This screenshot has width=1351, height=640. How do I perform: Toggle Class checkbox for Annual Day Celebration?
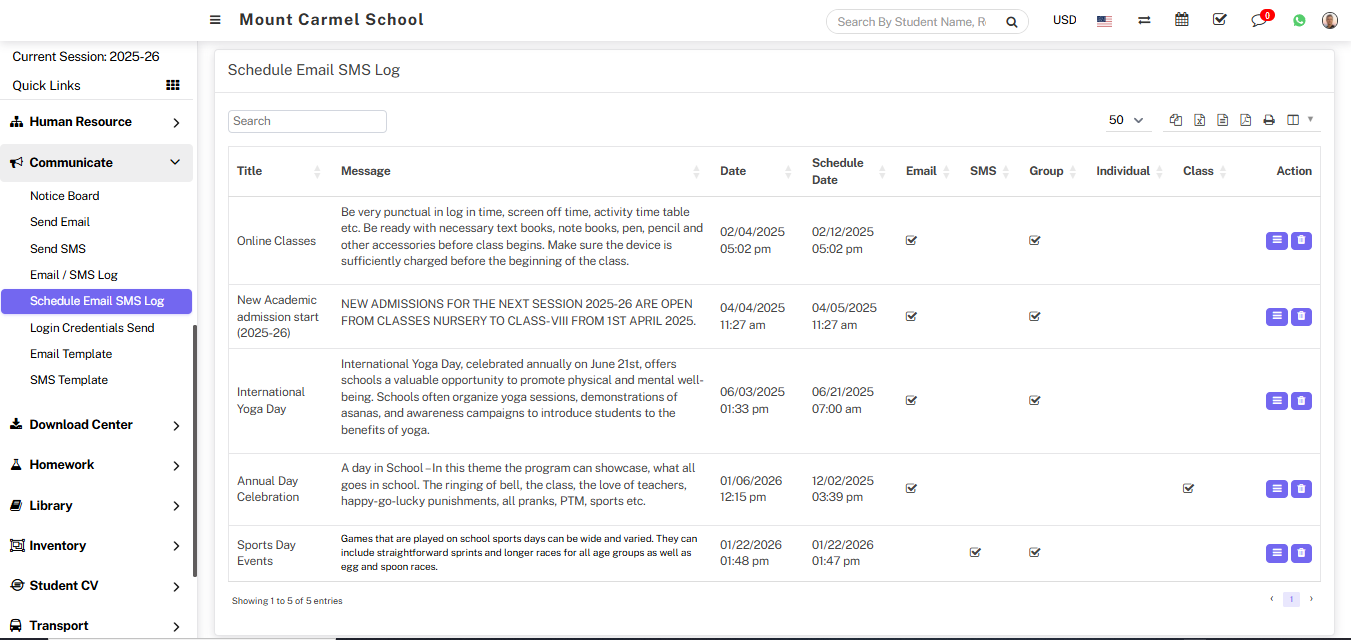coord(1188,488)
